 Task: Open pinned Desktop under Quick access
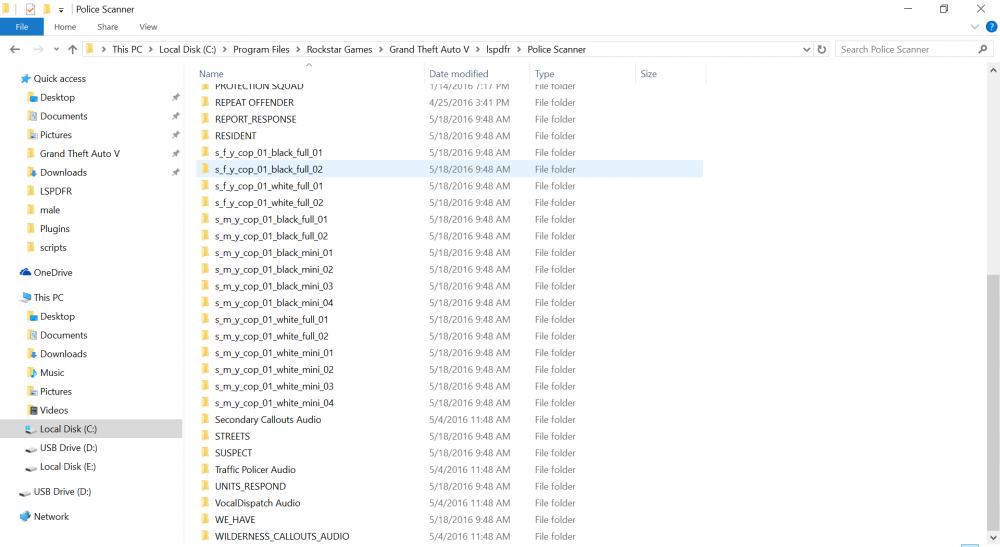(57, 98)
